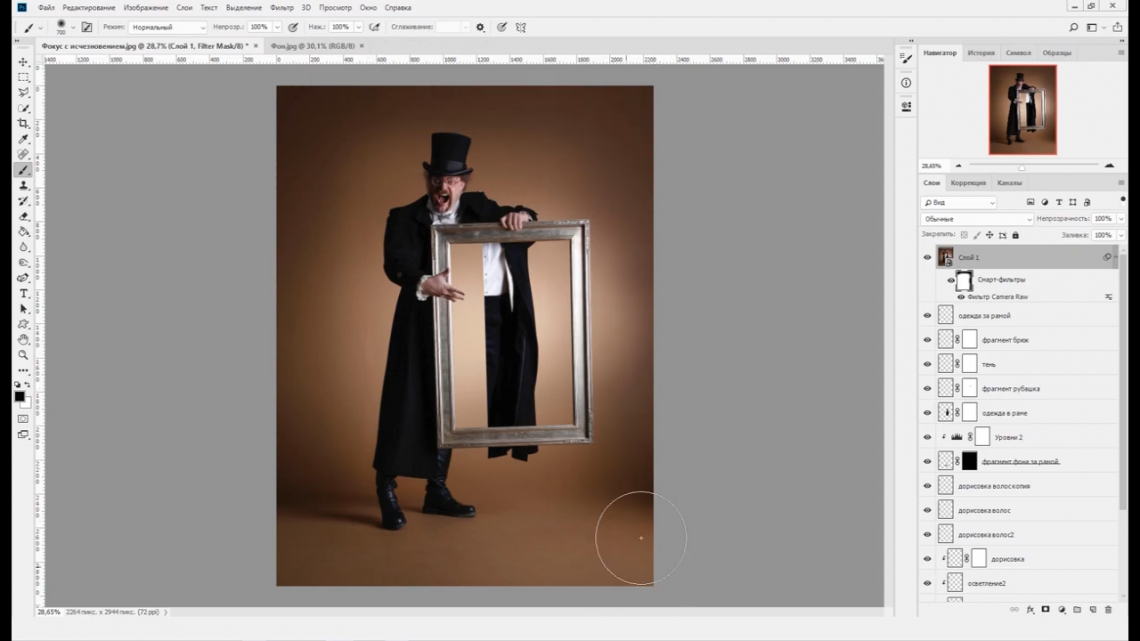Click the lock all icon
This screenshot has height=641, width=1140.
(x=1016, y=235)
